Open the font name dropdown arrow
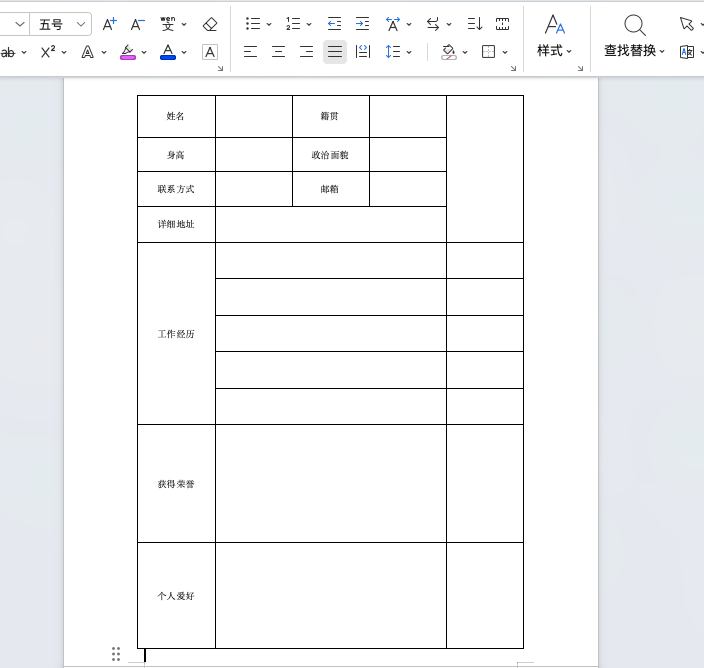The width and height of the screenshot is (704, 668). 19,24
